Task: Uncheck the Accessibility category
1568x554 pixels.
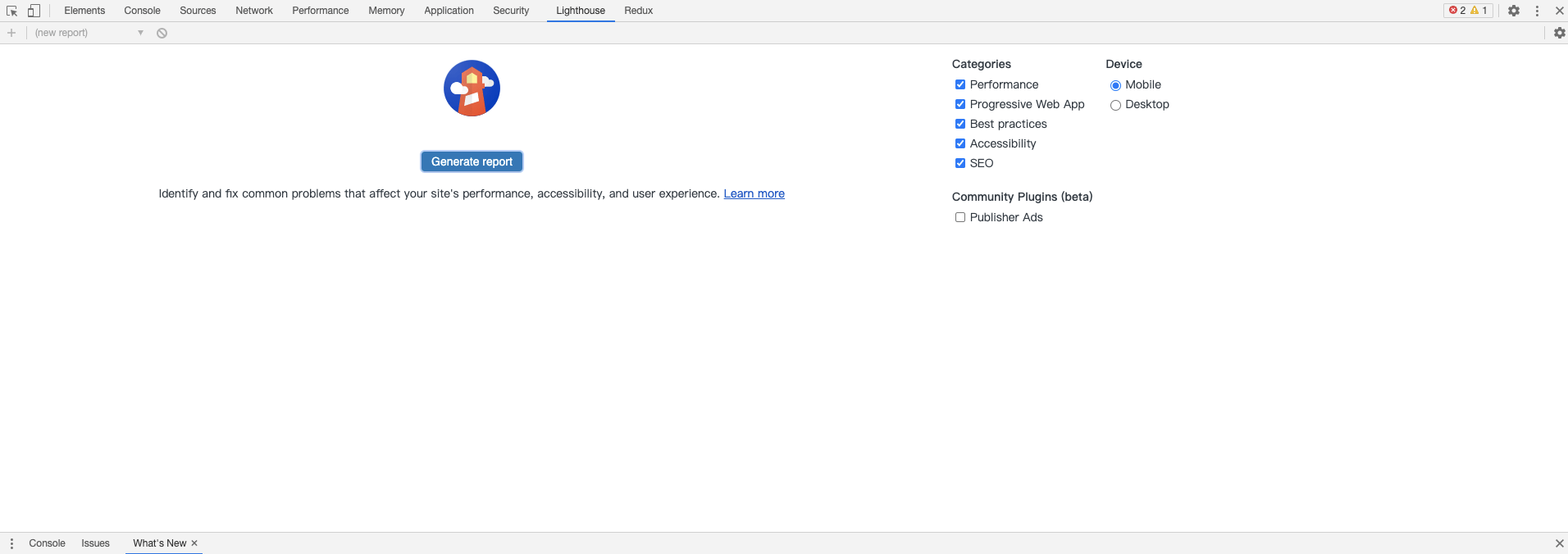Action: [x=960, y=143]
